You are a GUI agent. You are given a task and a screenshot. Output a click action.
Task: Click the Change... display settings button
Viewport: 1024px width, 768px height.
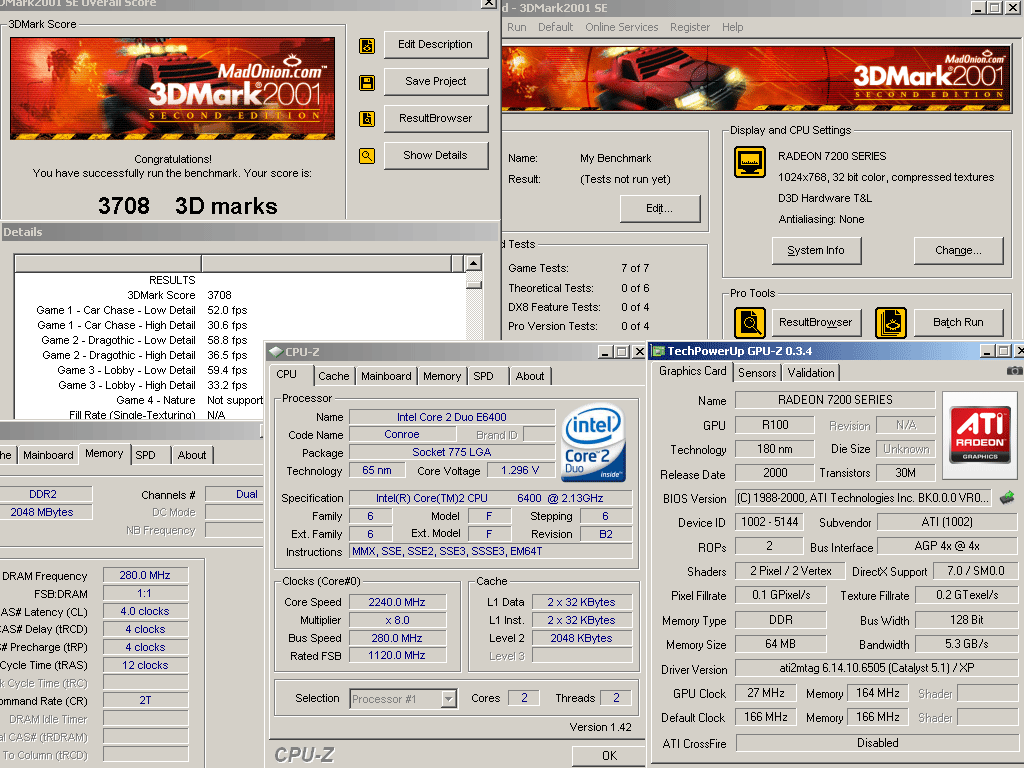[958, 251]
